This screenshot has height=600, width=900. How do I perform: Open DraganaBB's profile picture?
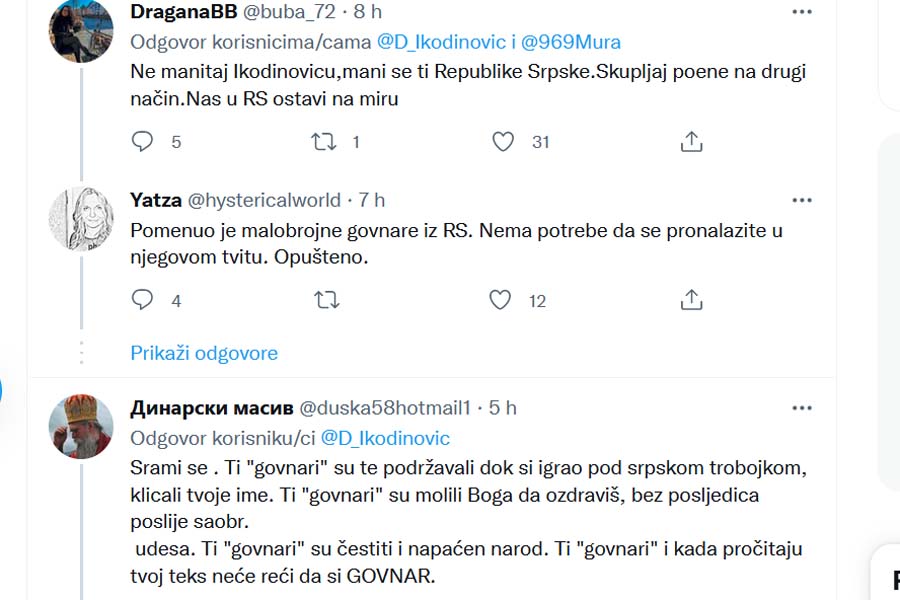pyautogui.click(x=81, y=30)
